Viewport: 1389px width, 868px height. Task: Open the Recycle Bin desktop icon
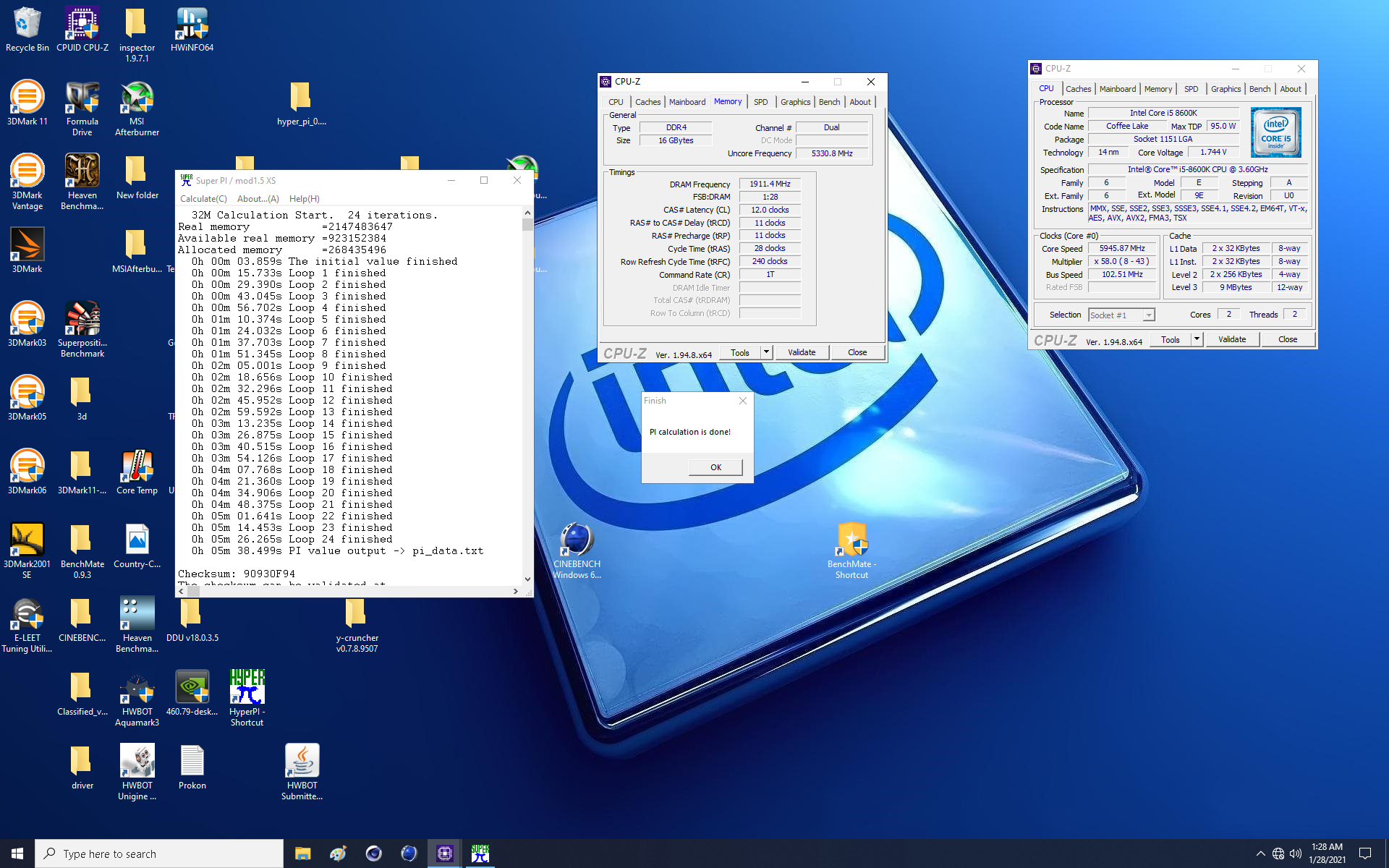[x=27, y=29]
